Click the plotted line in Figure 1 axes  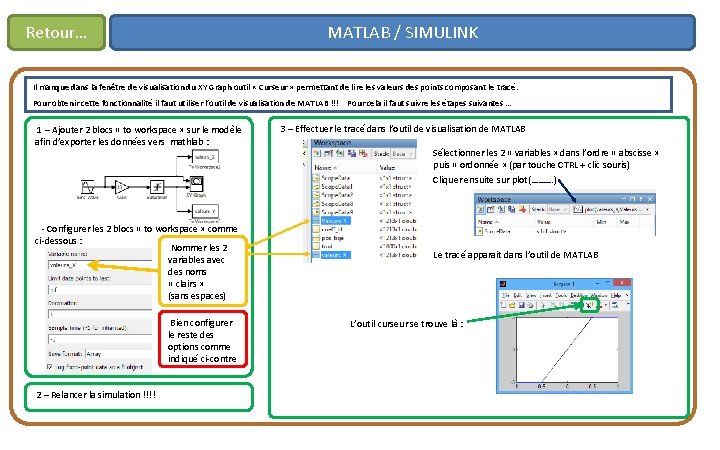click(568, 349)
